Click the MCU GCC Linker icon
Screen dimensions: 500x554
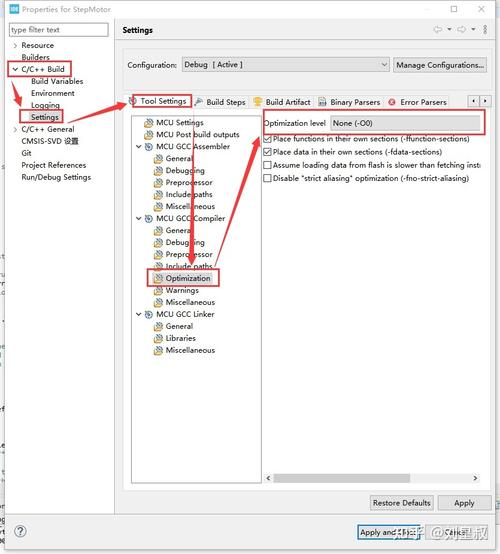click(149, 314)
